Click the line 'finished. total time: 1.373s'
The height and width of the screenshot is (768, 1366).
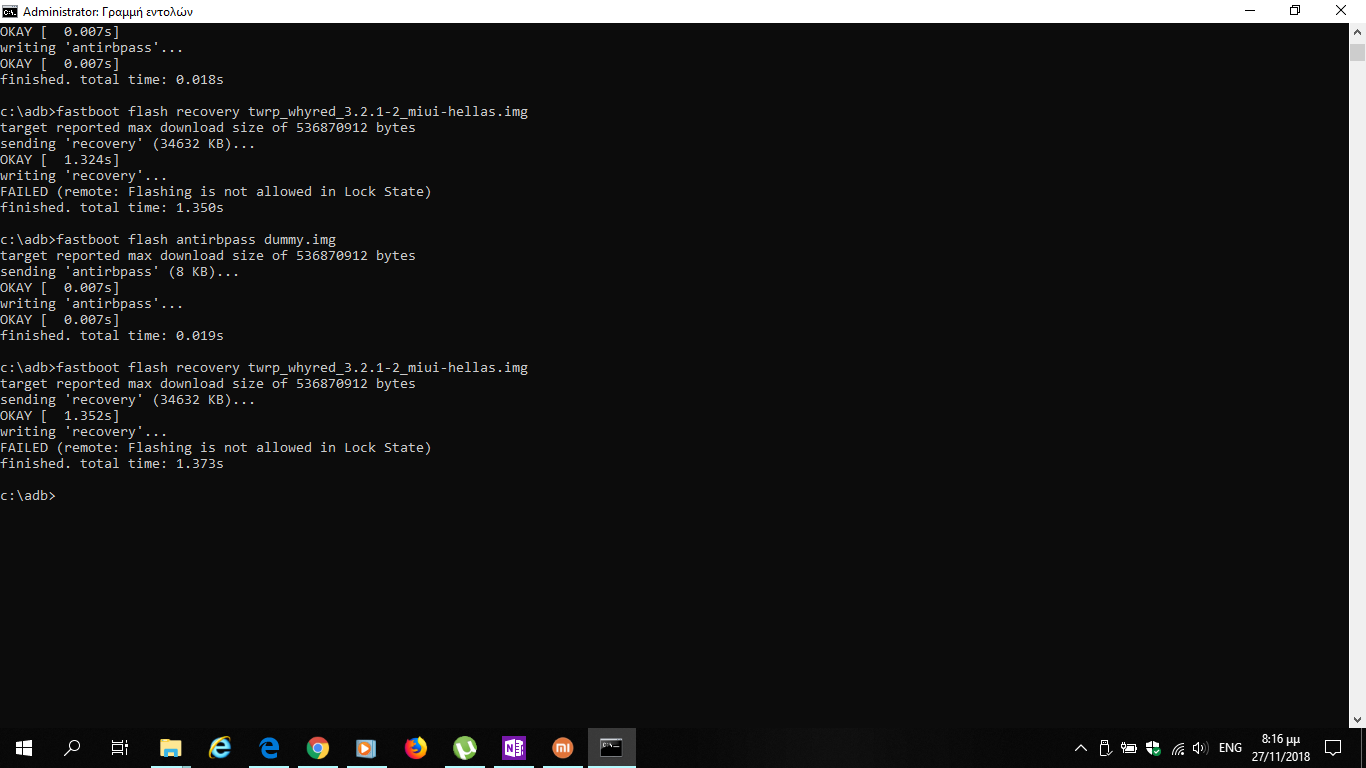click(112, 464)
